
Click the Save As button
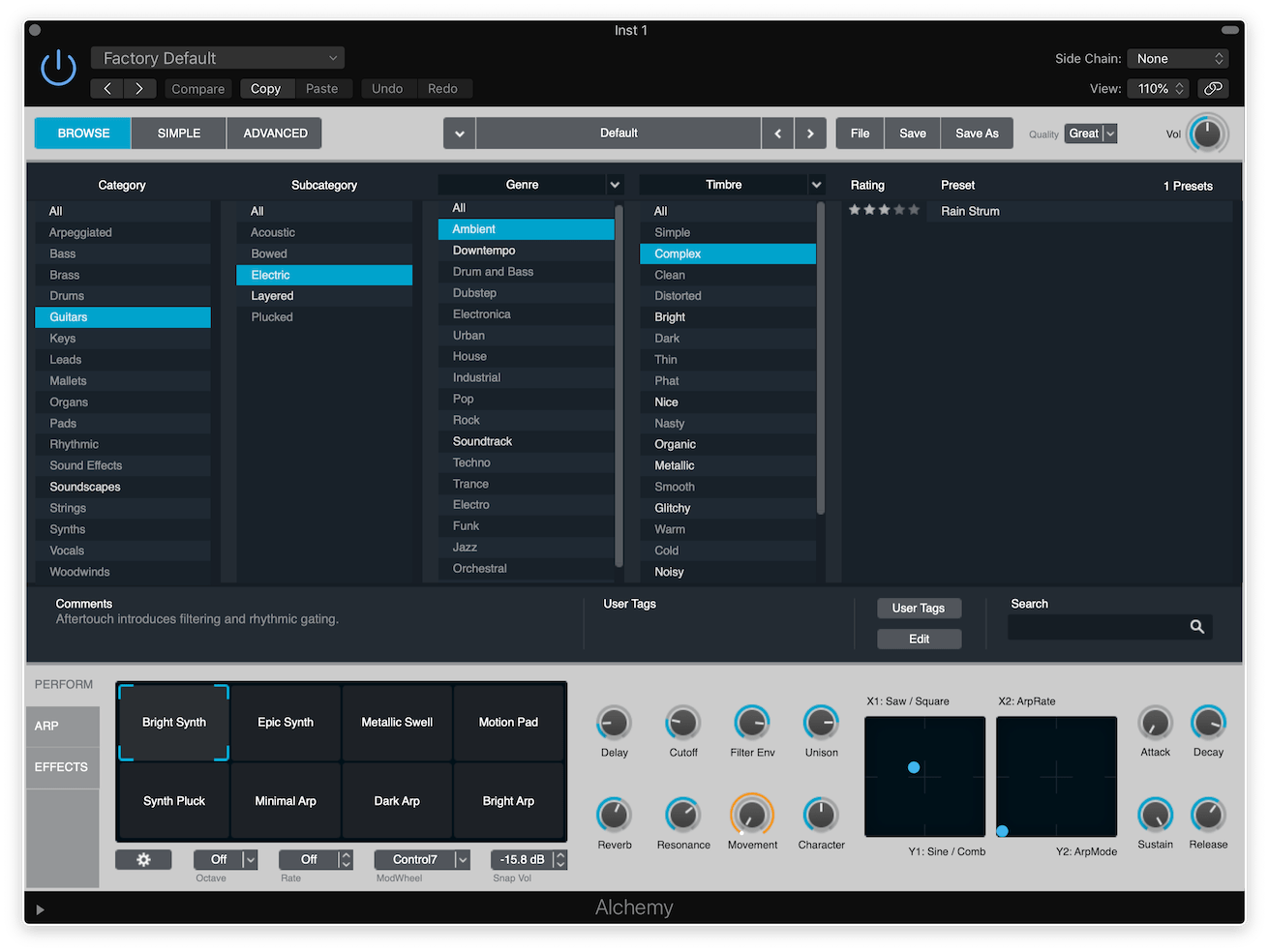click(x=977, y=134)
